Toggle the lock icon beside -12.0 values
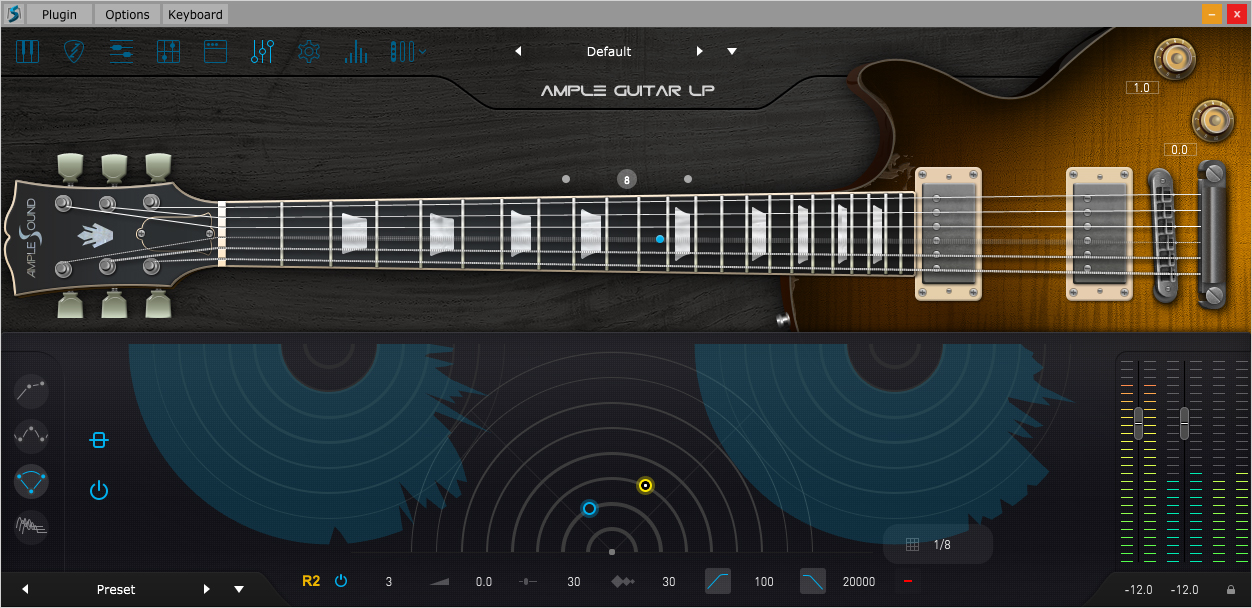Screen dimensions: 1252x608 (1231, 590)
